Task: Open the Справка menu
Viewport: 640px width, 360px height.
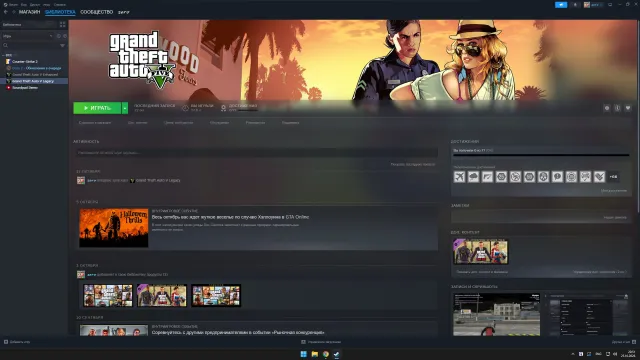Action: pyautogui.click(x=60, y=5)
